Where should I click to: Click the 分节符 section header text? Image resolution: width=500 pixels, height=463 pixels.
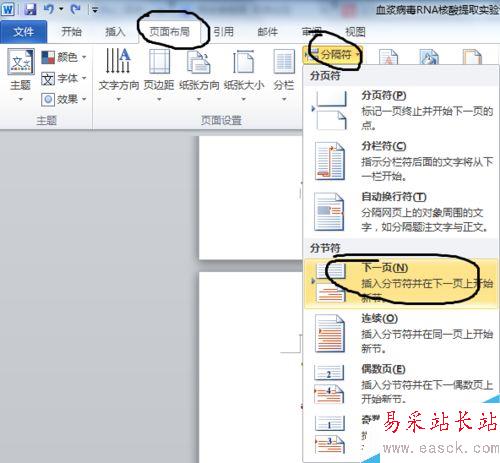click(325, 248)
